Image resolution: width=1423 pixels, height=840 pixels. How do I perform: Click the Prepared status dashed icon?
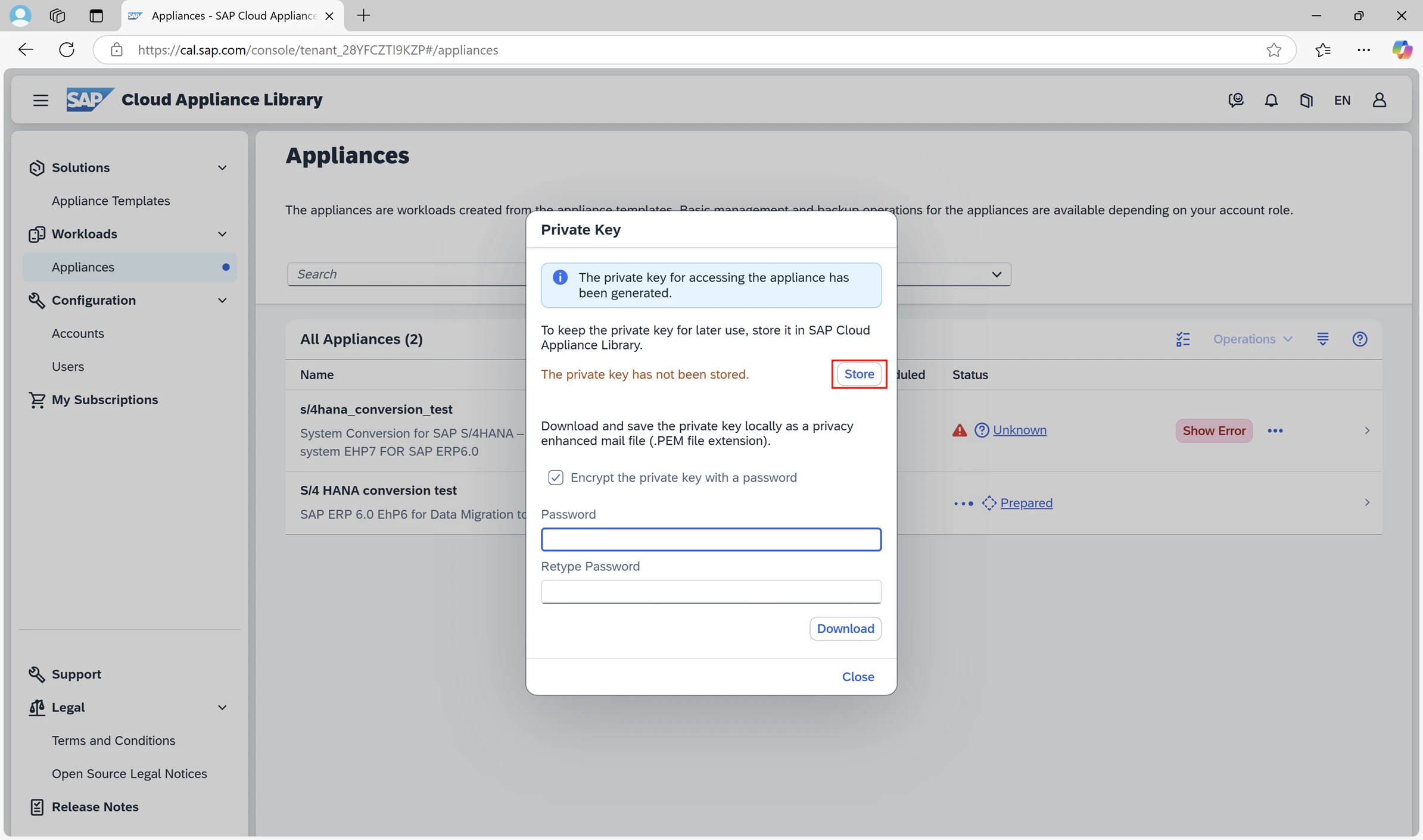989,503
